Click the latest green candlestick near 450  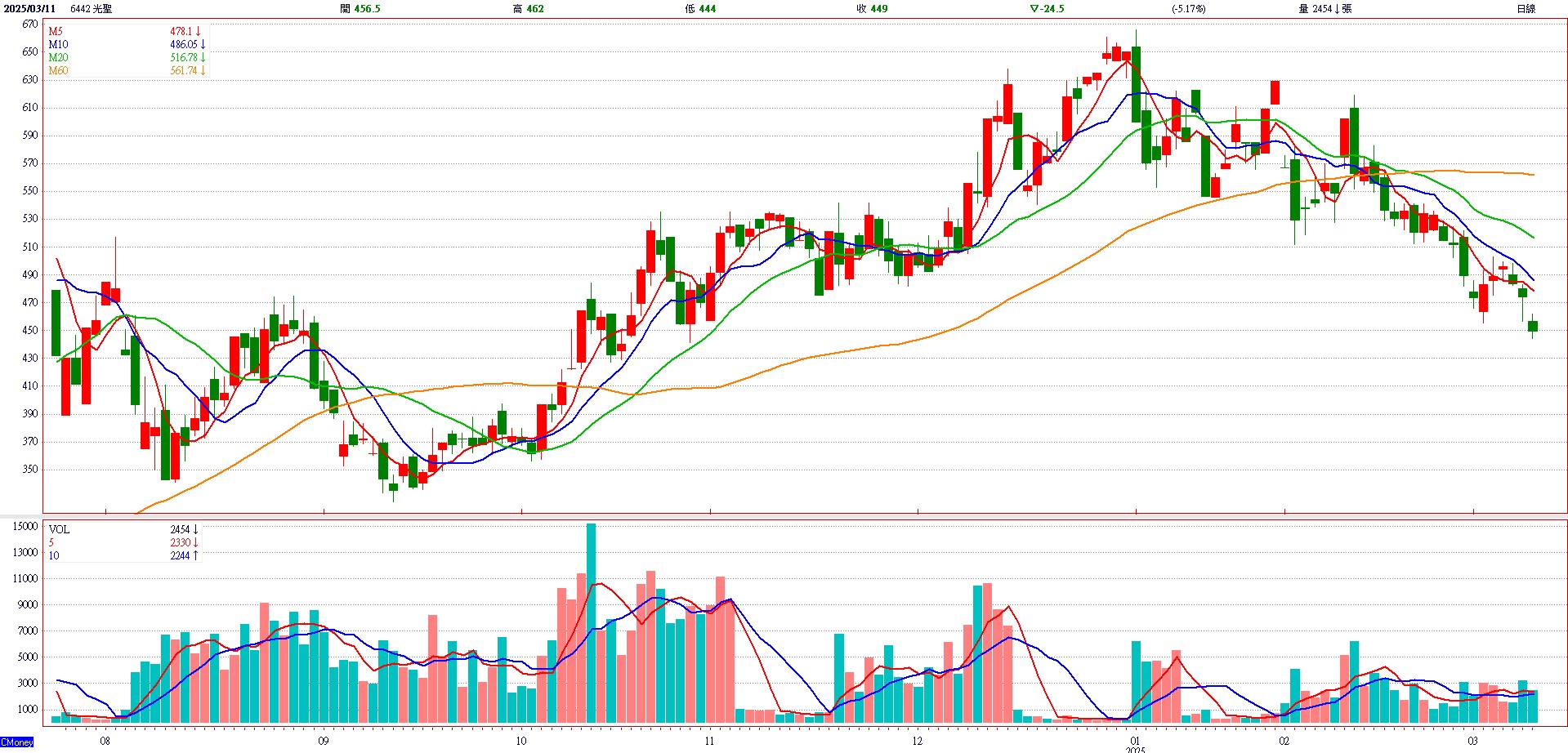pos(1533,327)
